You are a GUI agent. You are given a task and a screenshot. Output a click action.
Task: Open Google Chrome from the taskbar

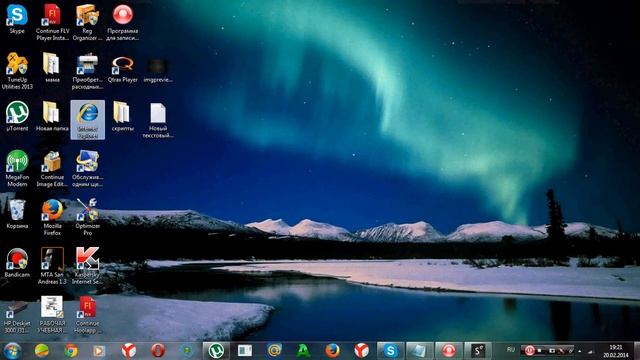(x=71, y=351)
